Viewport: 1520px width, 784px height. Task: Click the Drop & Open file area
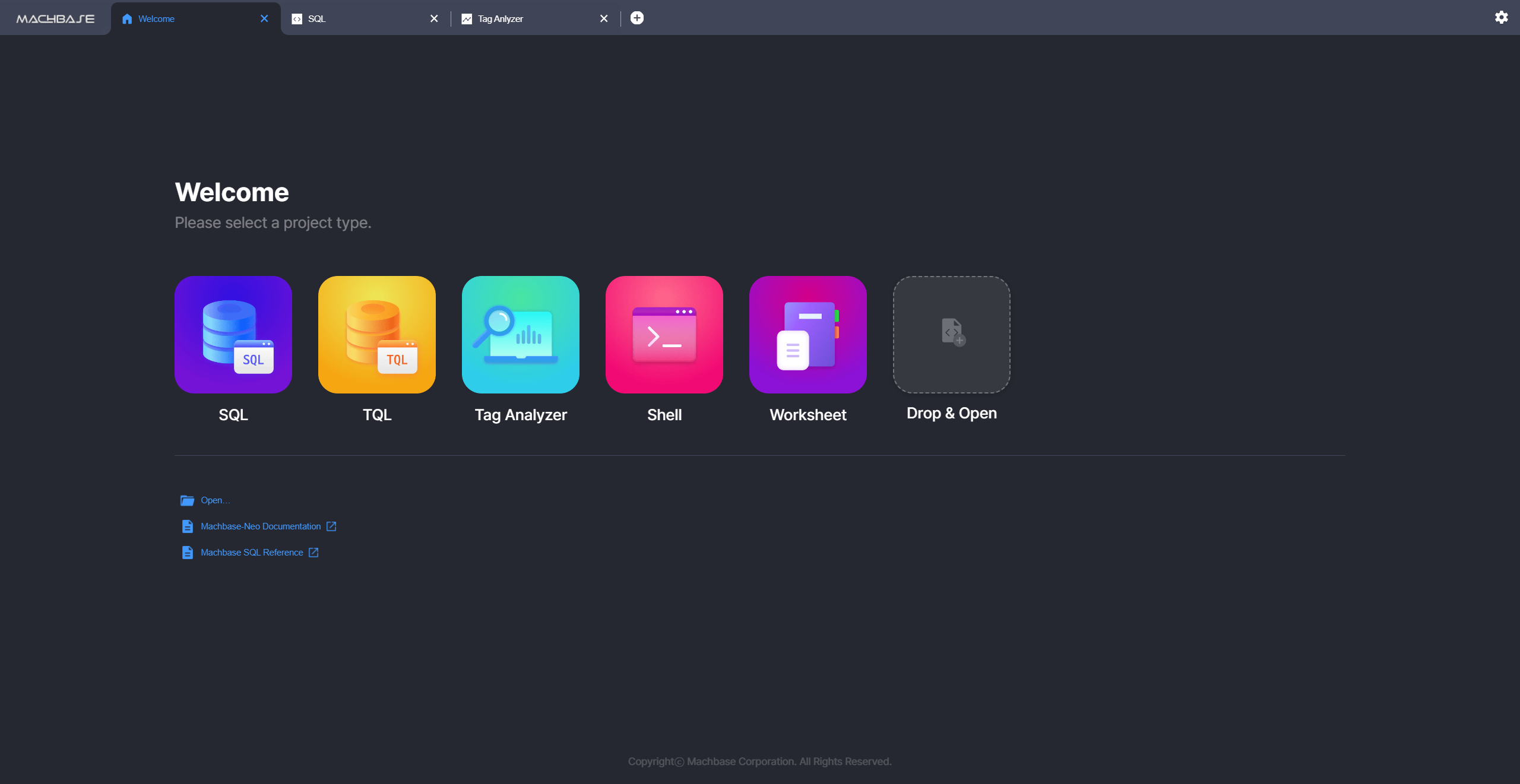click(x=952, y=334)
